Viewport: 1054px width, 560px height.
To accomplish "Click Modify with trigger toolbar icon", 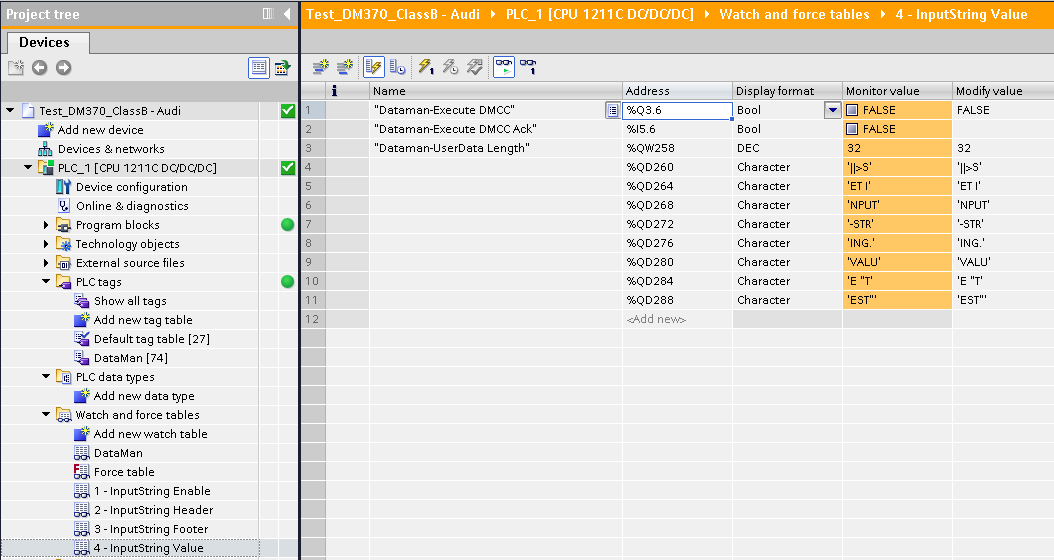I will 450,67.
